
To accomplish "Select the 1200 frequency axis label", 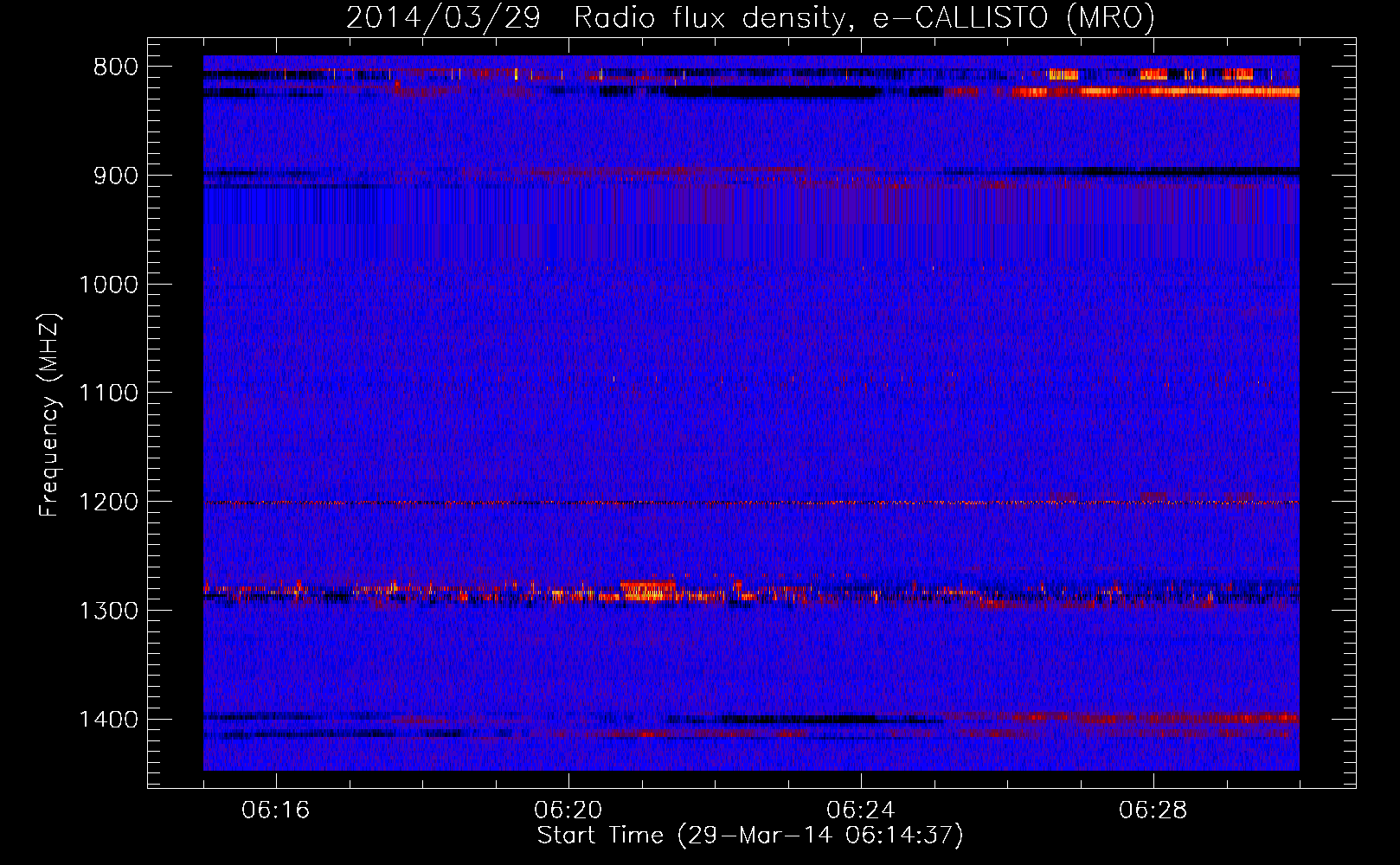I will pyautogui.click(x=108, y=503).
